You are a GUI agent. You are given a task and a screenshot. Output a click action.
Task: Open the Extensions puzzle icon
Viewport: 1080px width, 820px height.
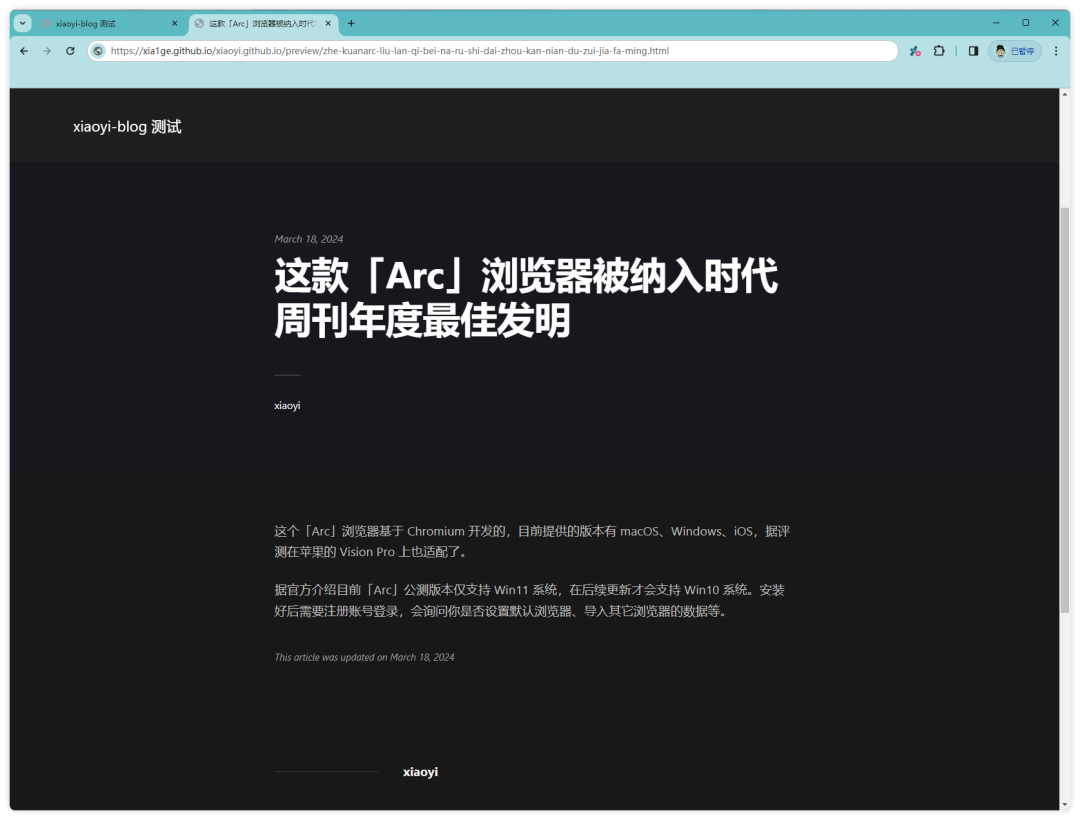tap(938, 51)
